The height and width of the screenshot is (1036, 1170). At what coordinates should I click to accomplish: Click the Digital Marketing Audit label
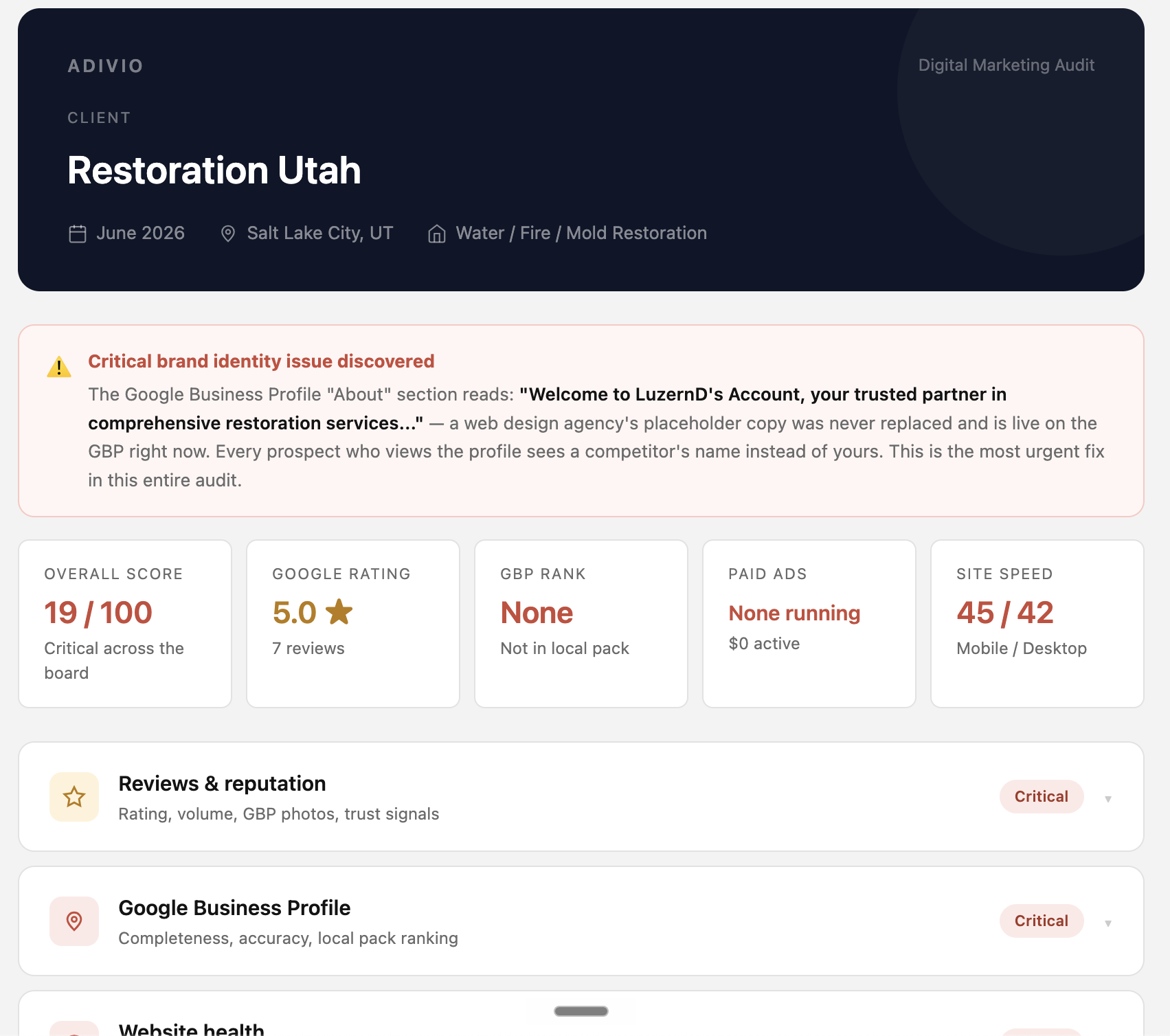(1006, 65)
